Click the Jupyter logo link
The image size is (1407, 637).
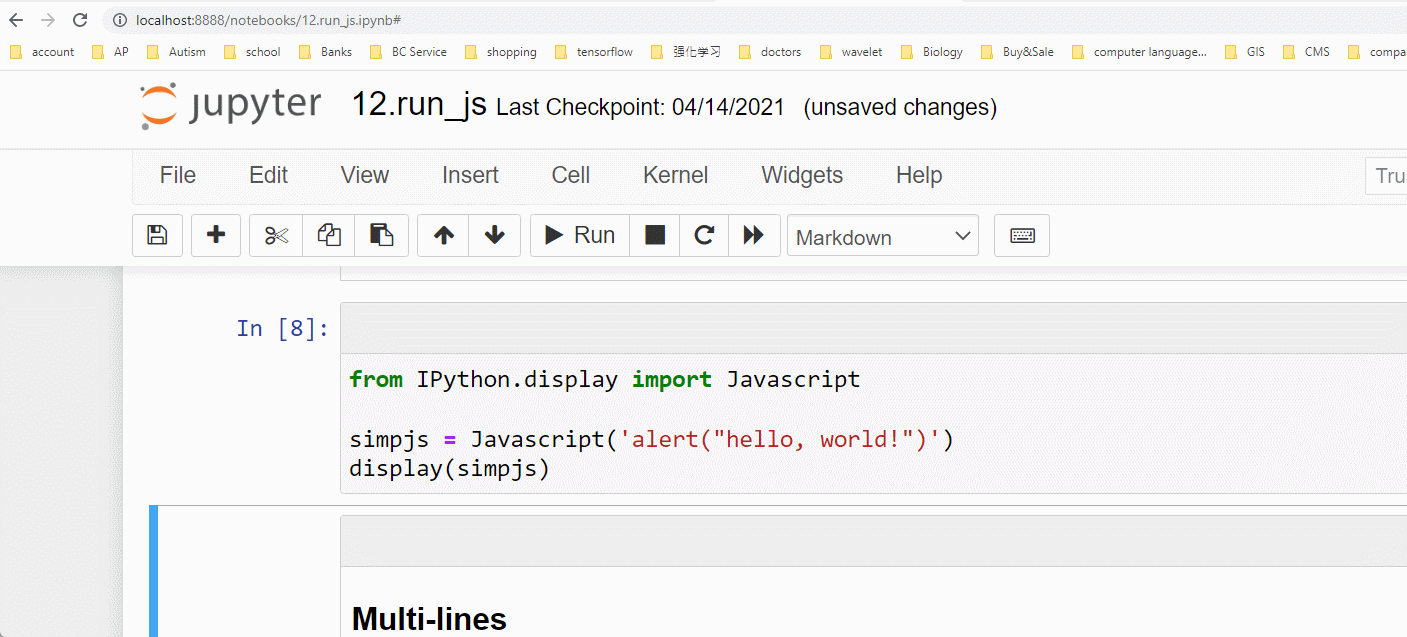(x=231, y=106)
